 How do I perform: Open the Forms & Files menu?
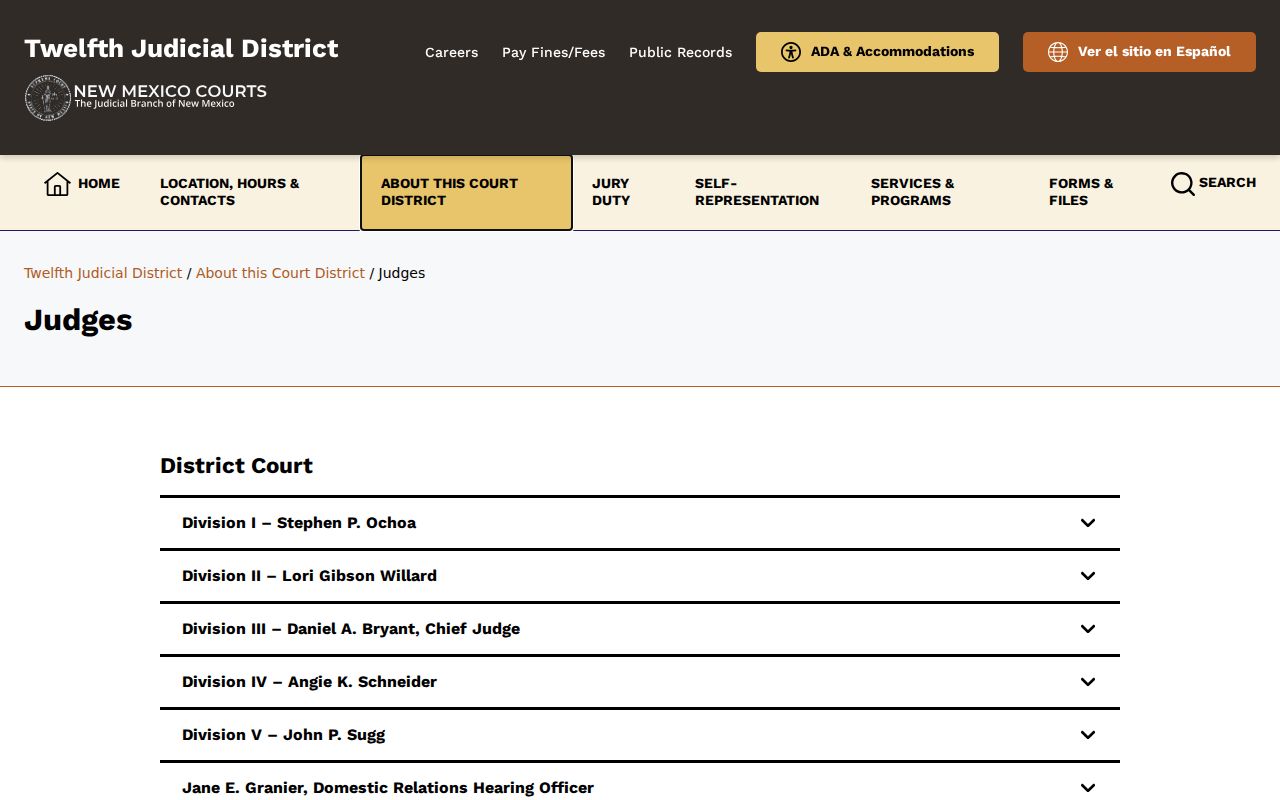pyautogui.click(x=1081, y=192)
